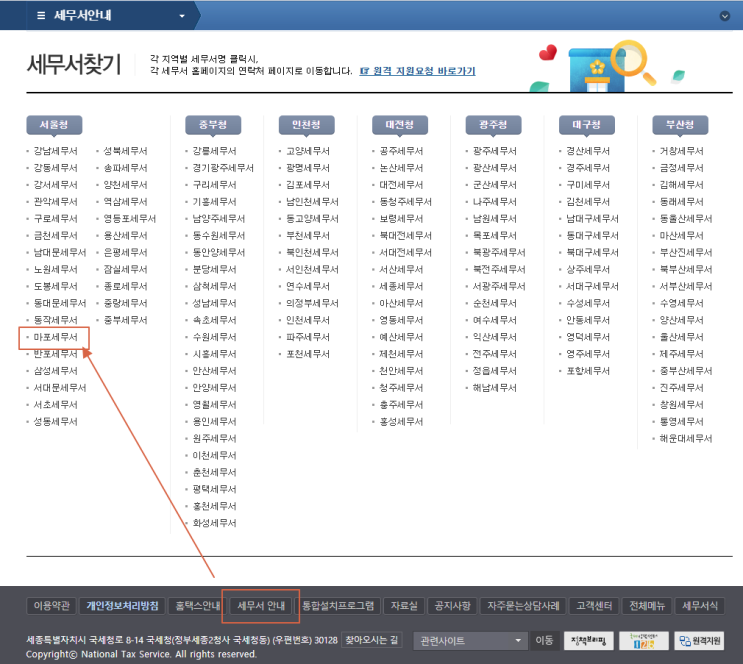
Task: Click 홈택스안내 footer item
Action: [198, 606]
